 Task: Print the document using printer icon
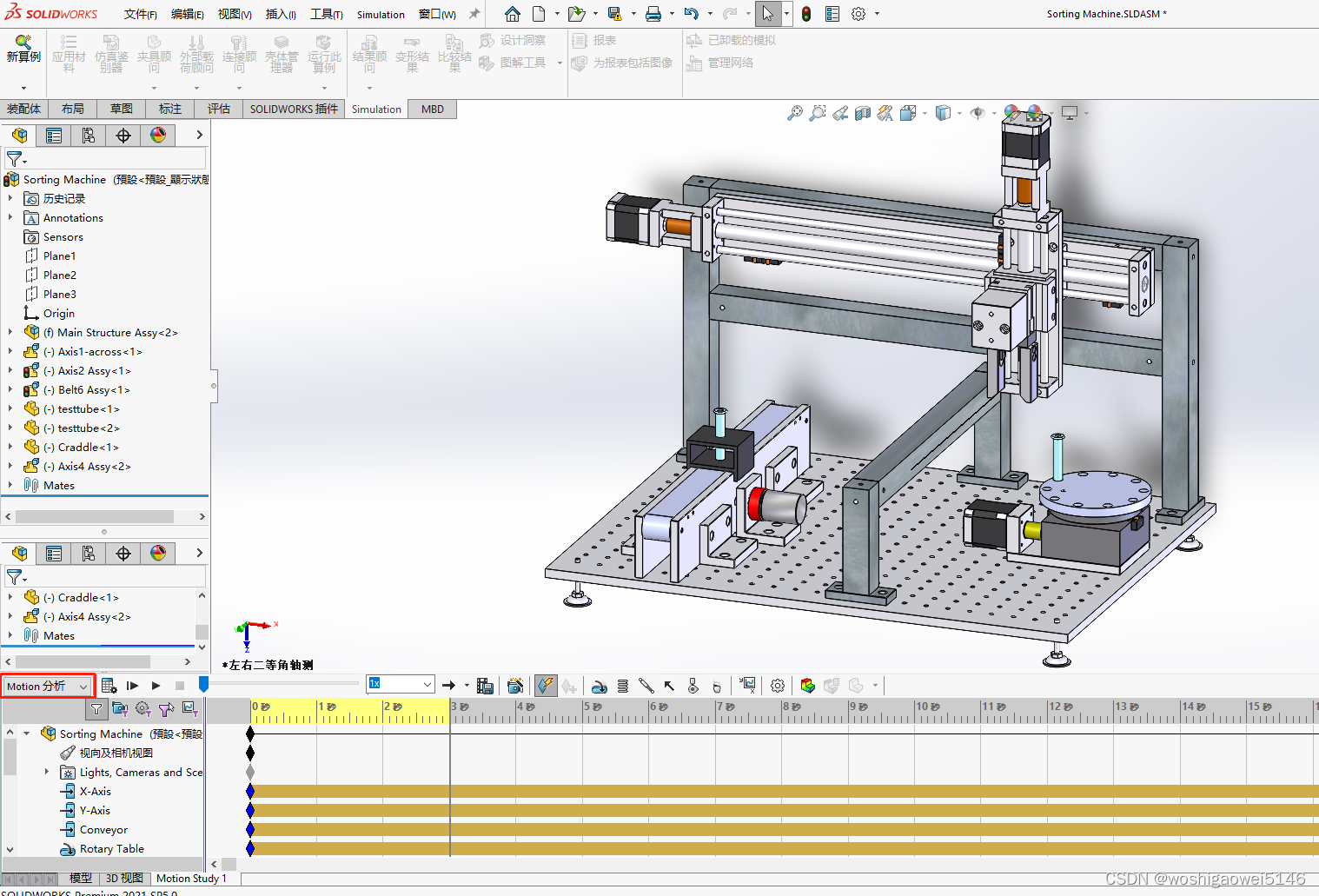pos(653,14)
